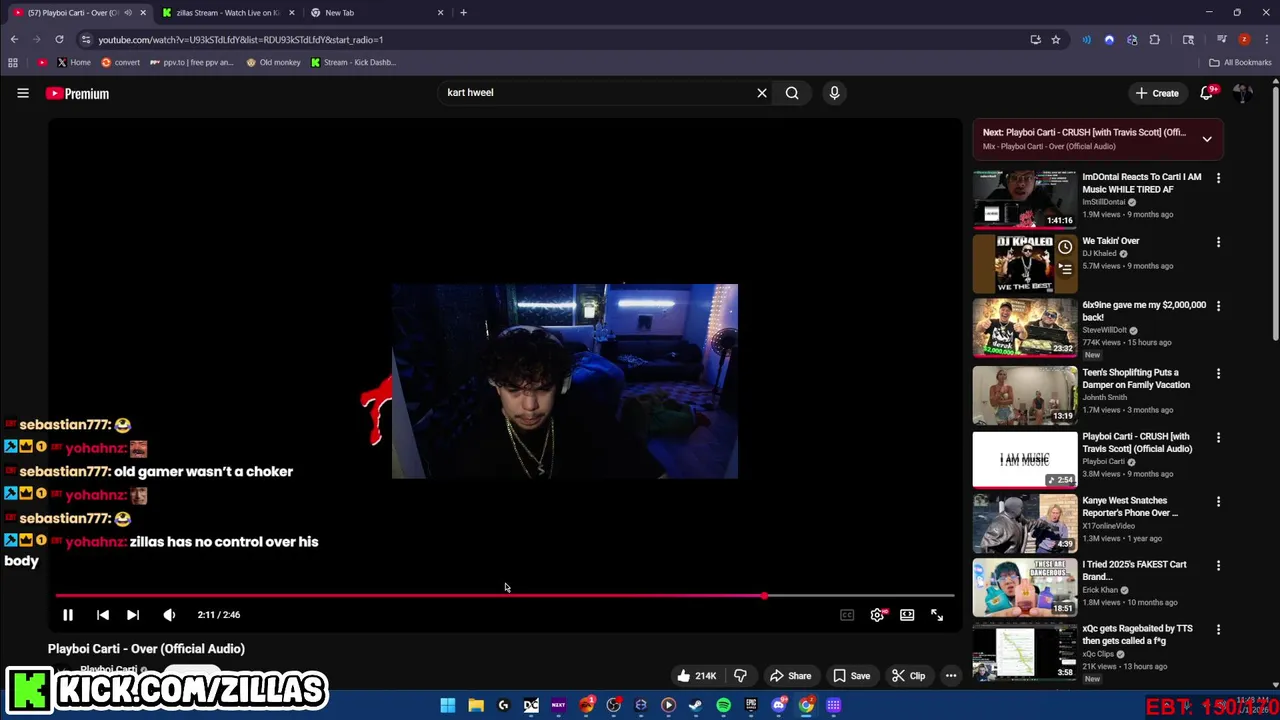Open the player settings gear
This screenshot has height=720, width=1280.
click(877, 615)
